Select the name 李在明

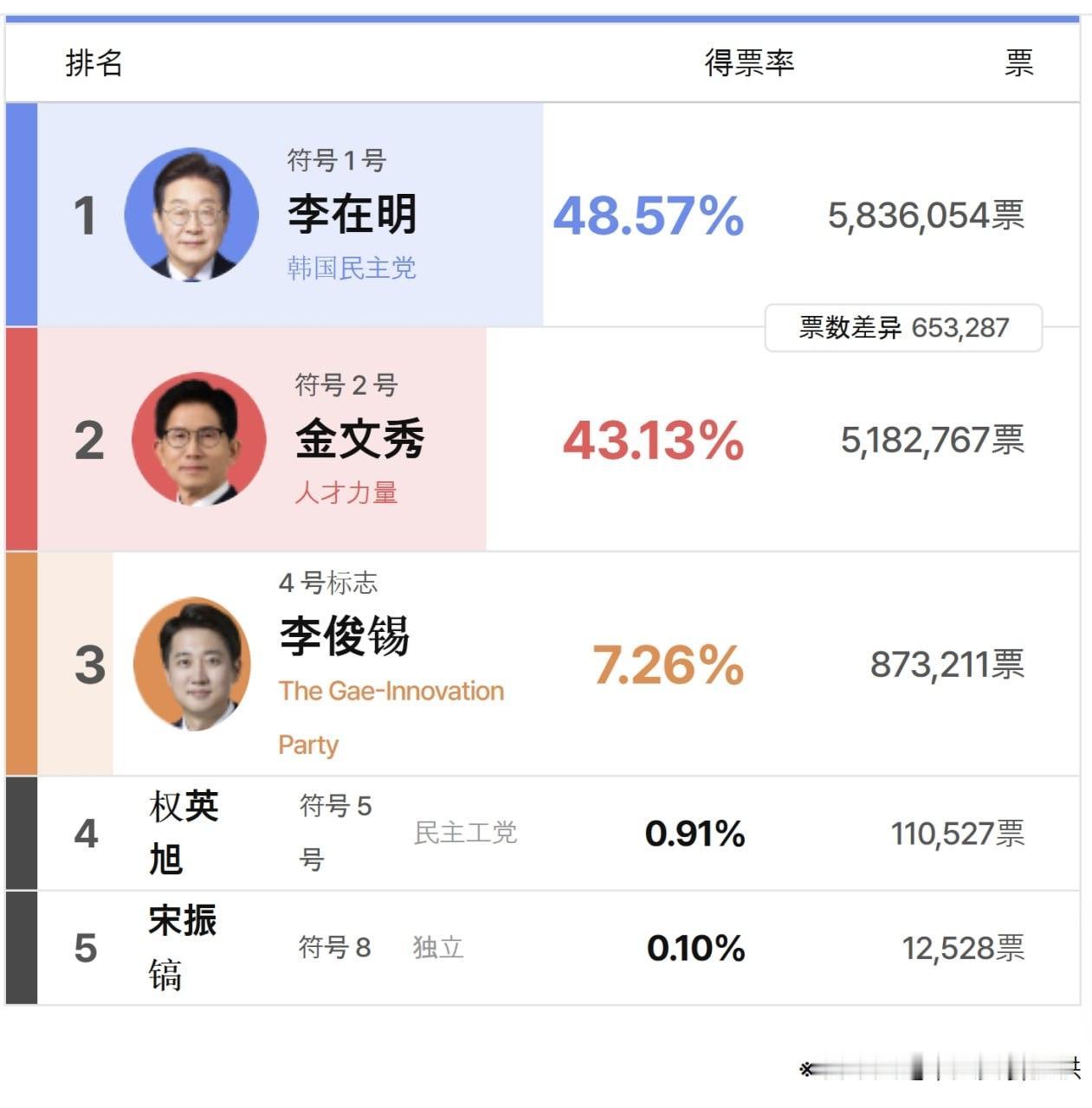(352, 215)
